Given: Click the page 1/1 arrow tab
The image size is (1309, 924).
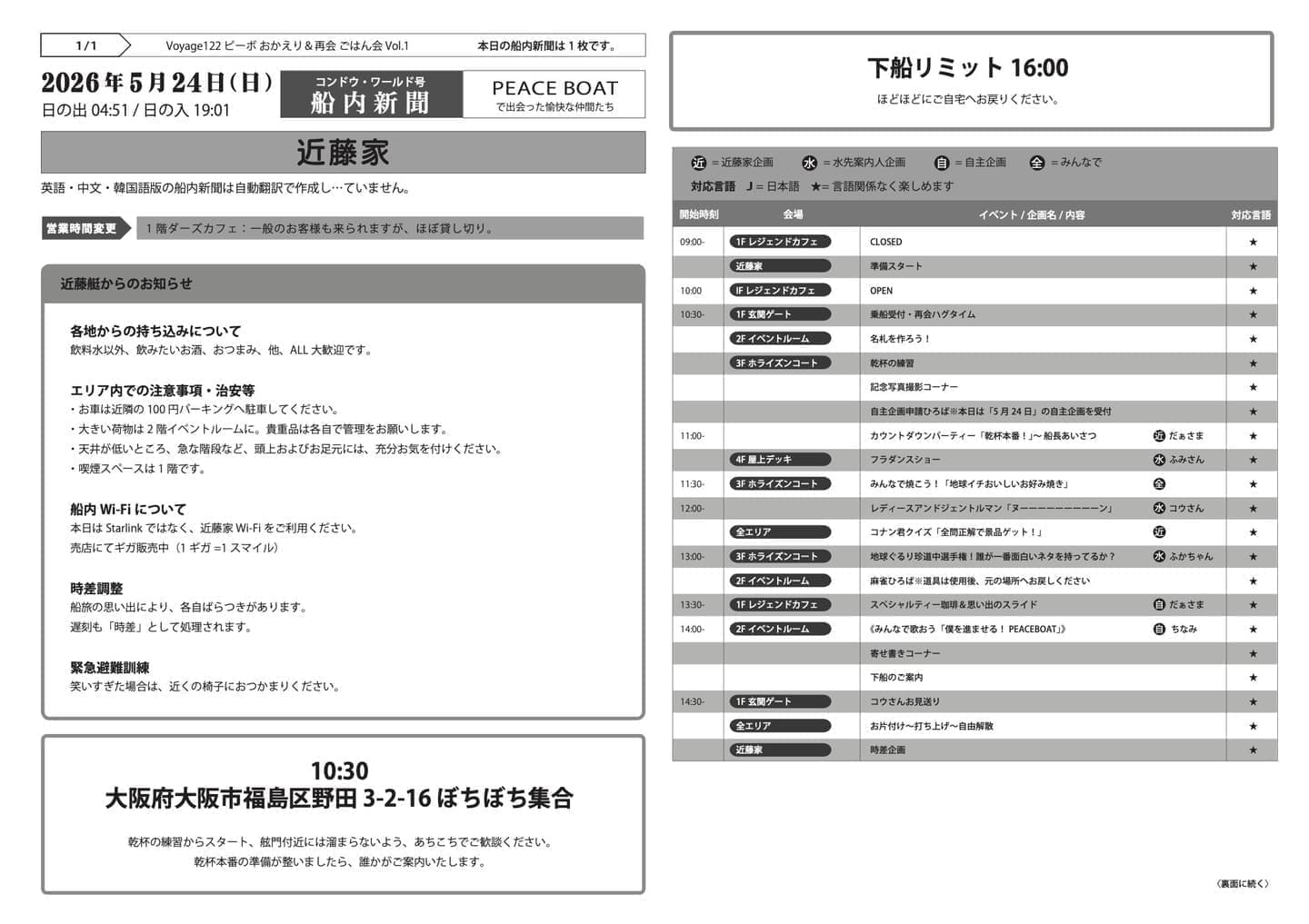Looking at the screenshot, I should (86, 45).
